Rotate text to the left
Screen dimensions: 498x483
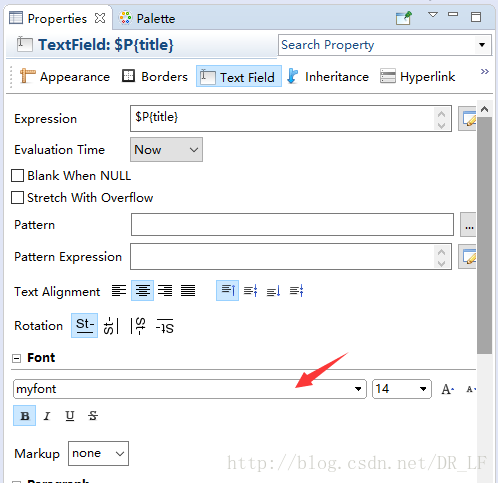[x=111, y=326]
